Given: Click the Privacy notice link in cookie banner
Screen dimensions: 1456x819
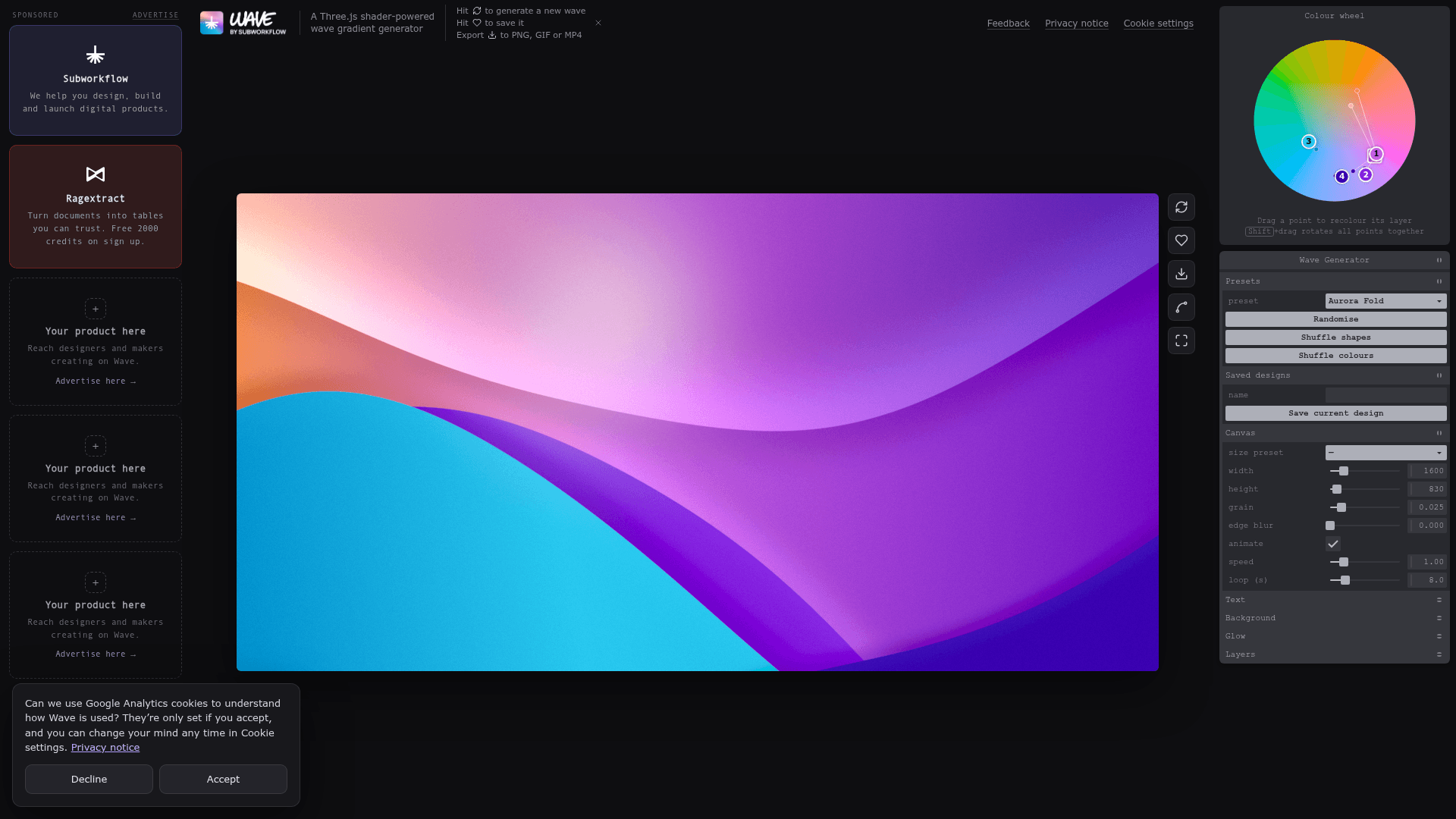Looking at the screenshot, I should coord(105,747).
